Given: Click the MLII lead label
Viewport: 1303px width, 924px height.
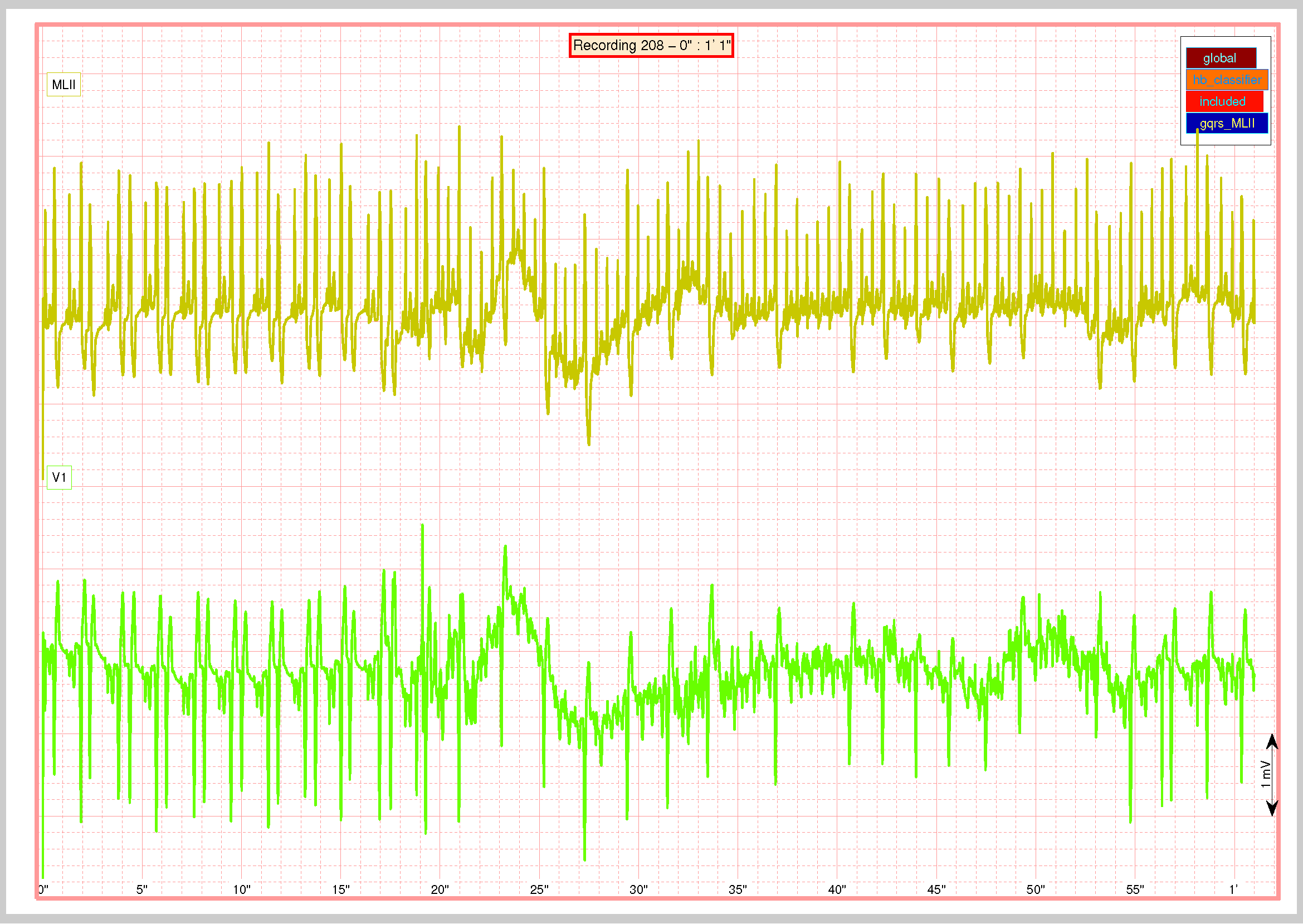Looking at the screenshot, I should click(63, 85).
